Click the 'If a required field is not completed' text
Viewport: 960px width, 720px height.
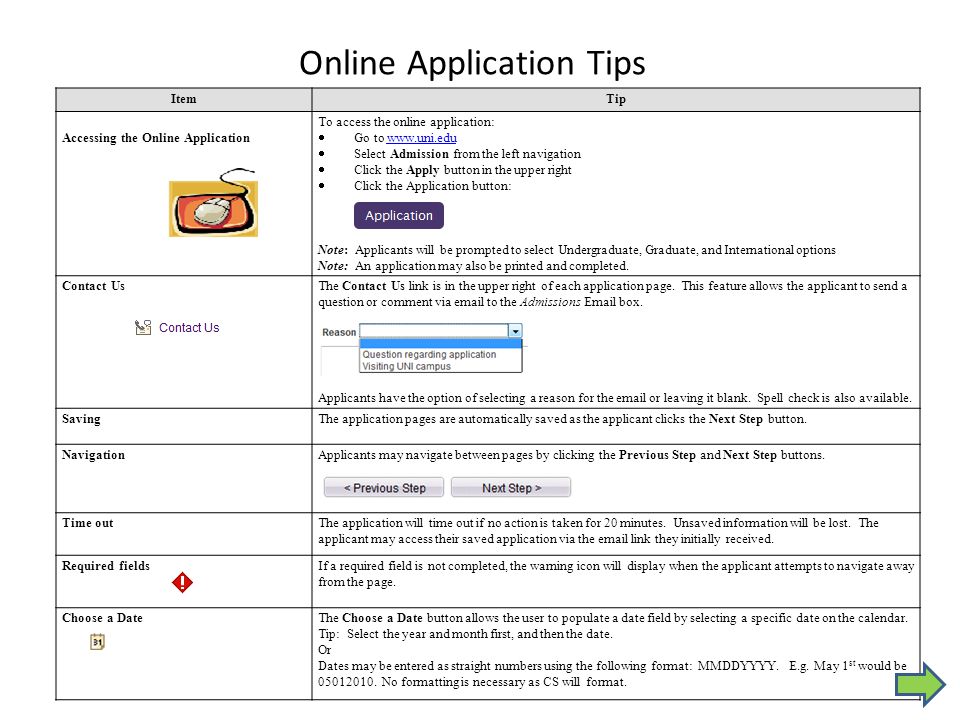click(x=616, y=574)
